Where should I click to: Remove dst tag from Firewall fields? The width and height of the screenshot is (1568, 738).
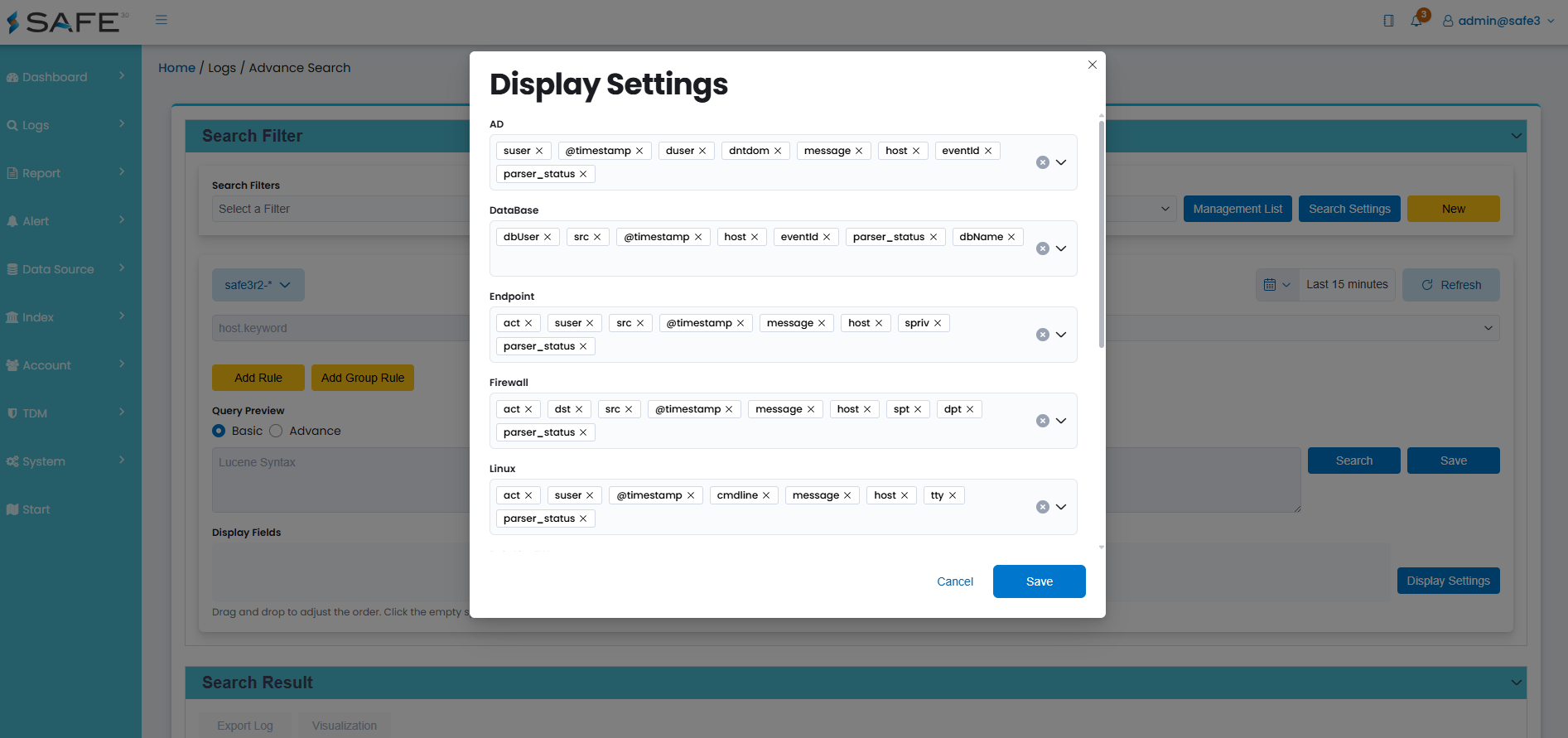(x=579, y=409)
